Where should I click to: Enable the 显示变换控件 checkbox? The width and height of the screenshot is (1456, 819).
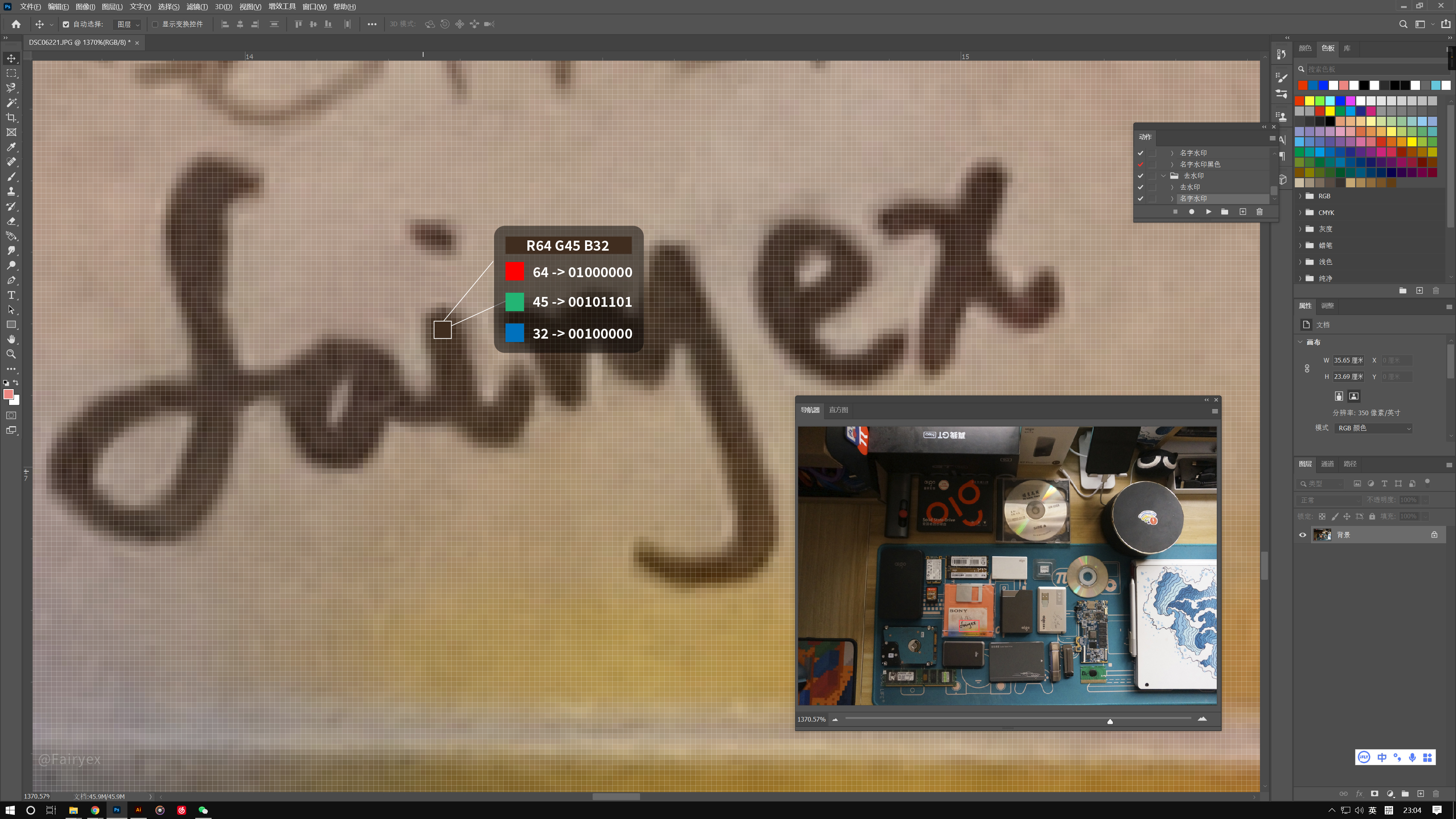pyautogui.click(x=155, y=24)
